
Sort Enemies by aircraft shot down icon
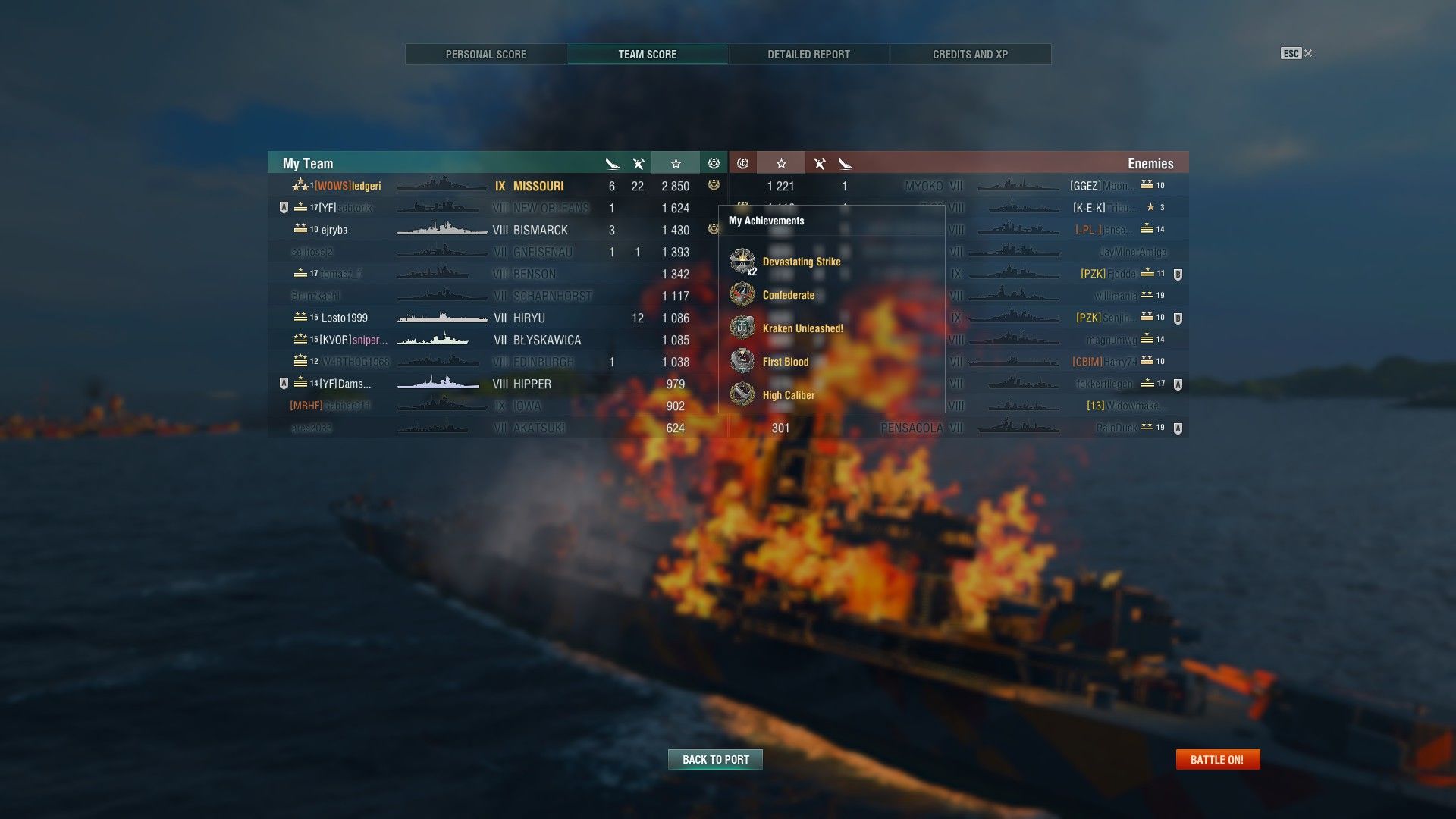pyautogui.click(x=819, y=163)
